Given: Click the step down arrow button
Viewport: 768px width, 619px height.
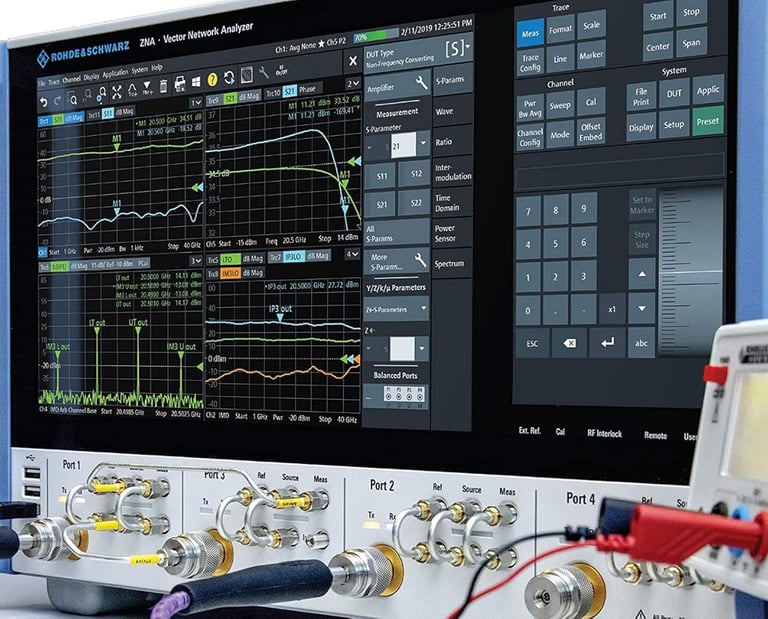Looking at the screenshot, I should [642, 309].
